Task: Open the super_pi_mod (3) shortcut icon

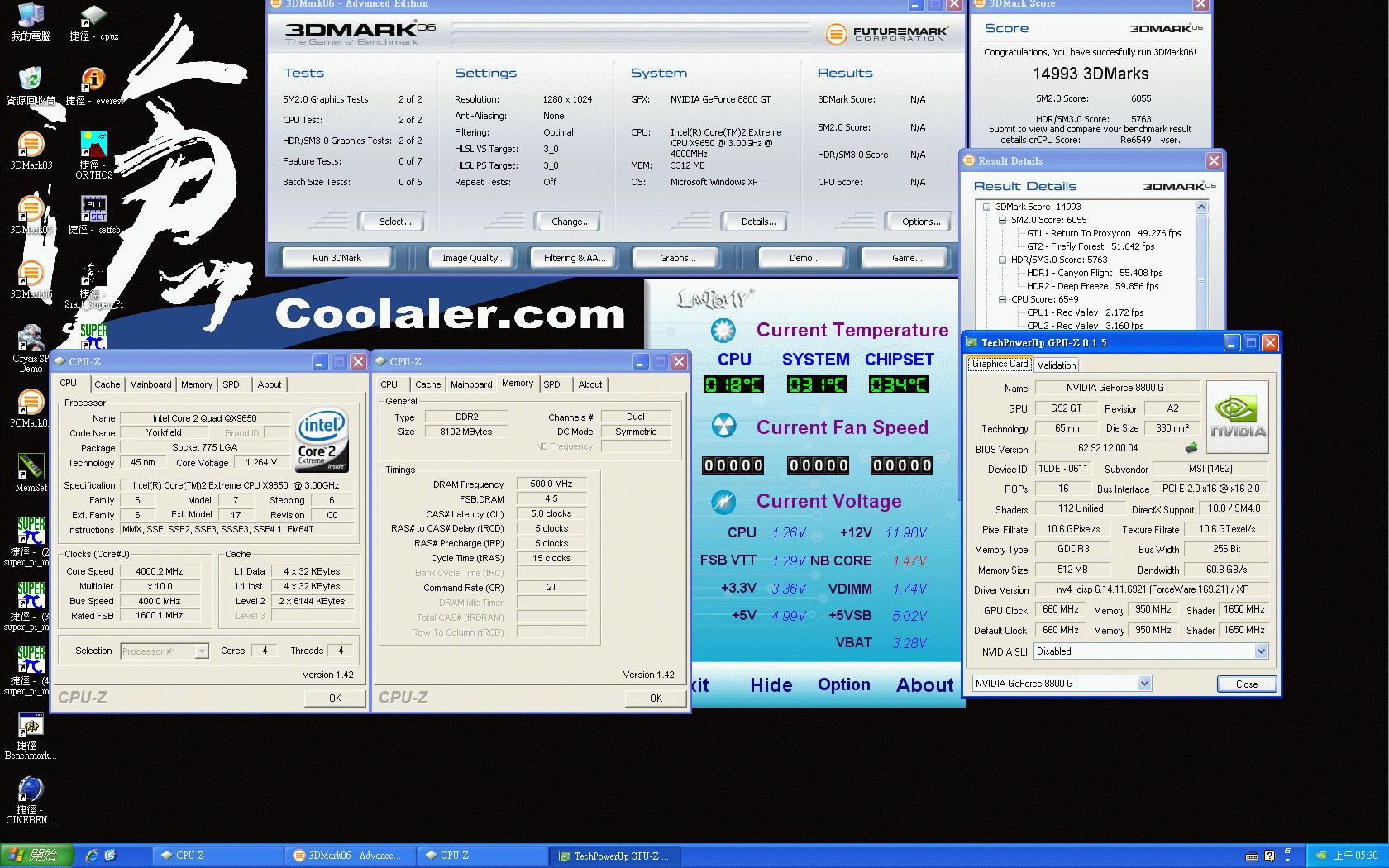Action: click(31, 607)
